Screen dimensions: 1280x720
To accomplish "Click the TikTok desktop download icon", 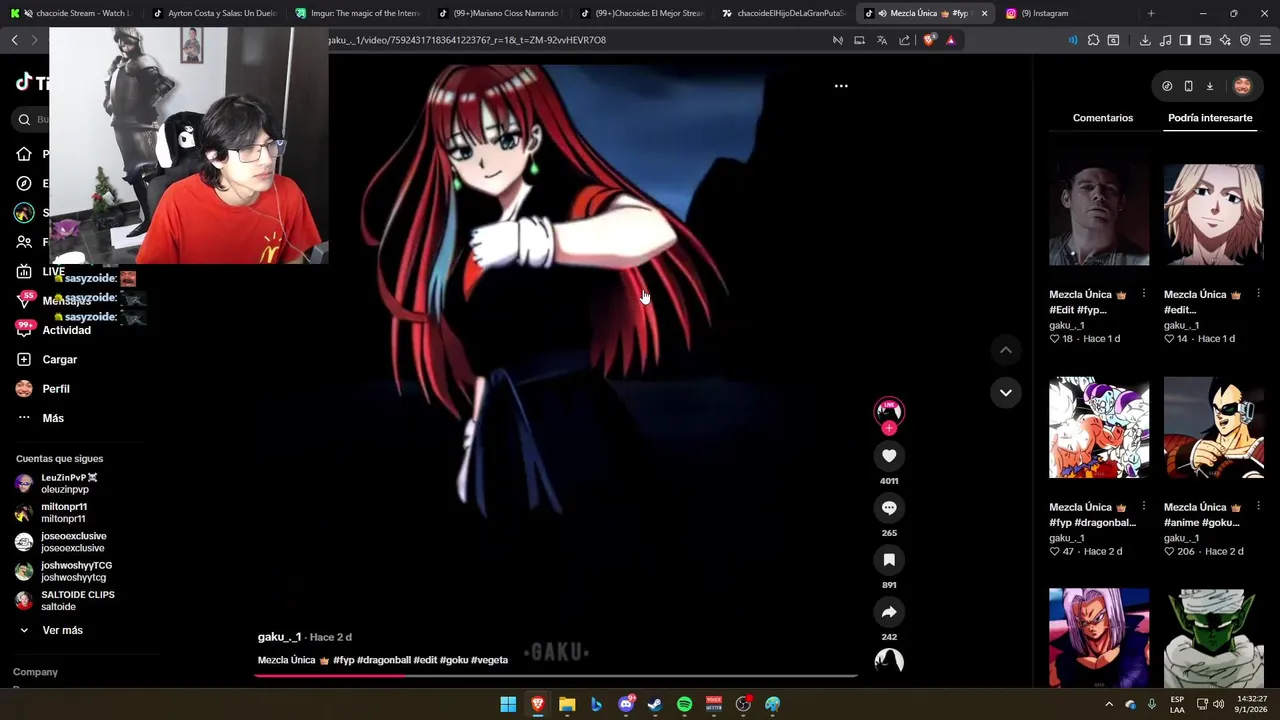I will [1209, 86].
